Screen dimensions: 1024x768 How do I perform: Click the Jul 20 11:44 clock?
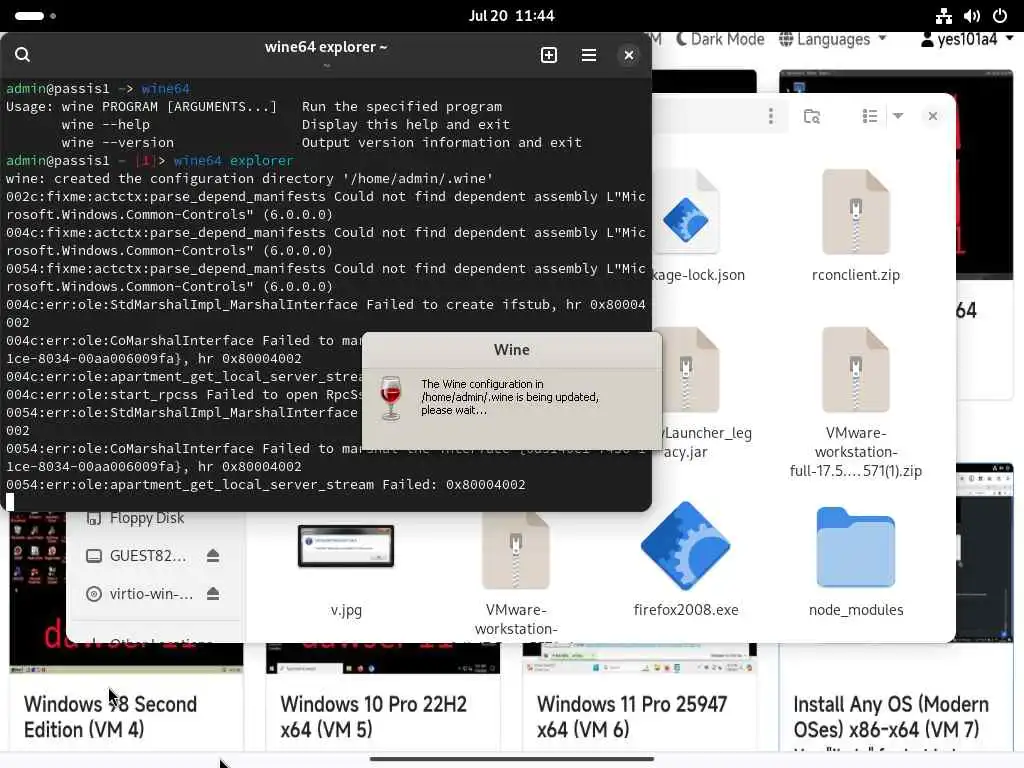[511, 16]
